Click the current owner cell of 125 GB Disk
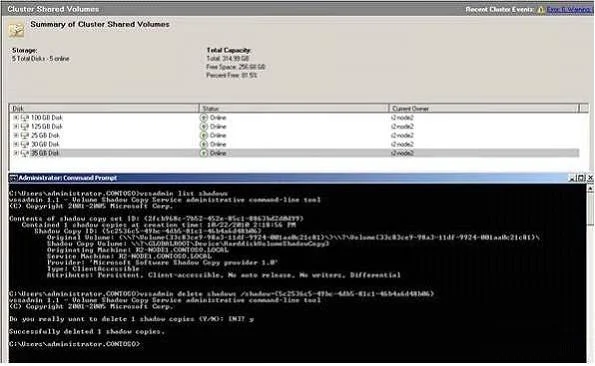Image resolution: width=595 pixels, height=366 pixels. click(402, 127)
